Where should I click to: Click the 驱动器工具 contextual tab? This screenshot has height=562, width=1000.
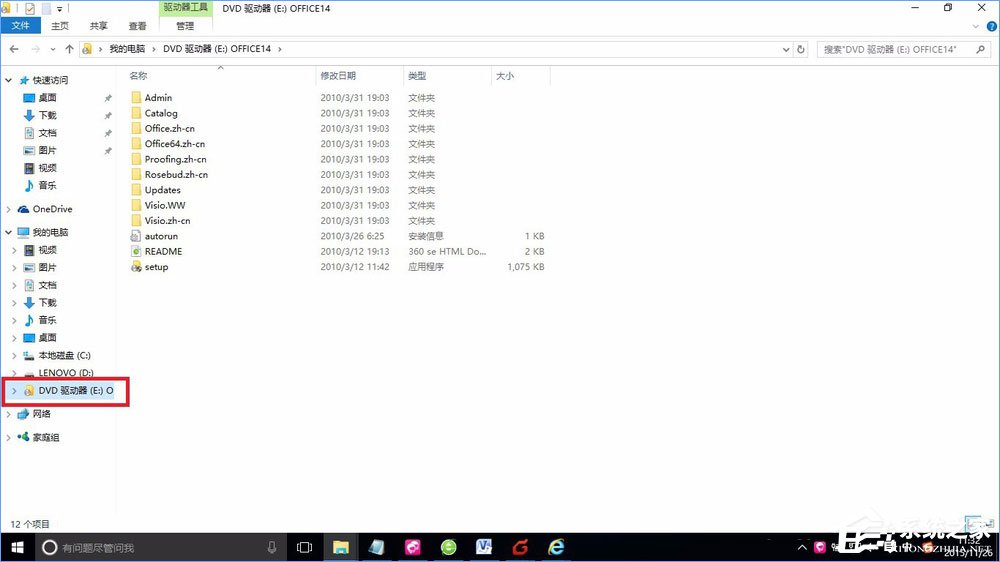pos(185,8)
